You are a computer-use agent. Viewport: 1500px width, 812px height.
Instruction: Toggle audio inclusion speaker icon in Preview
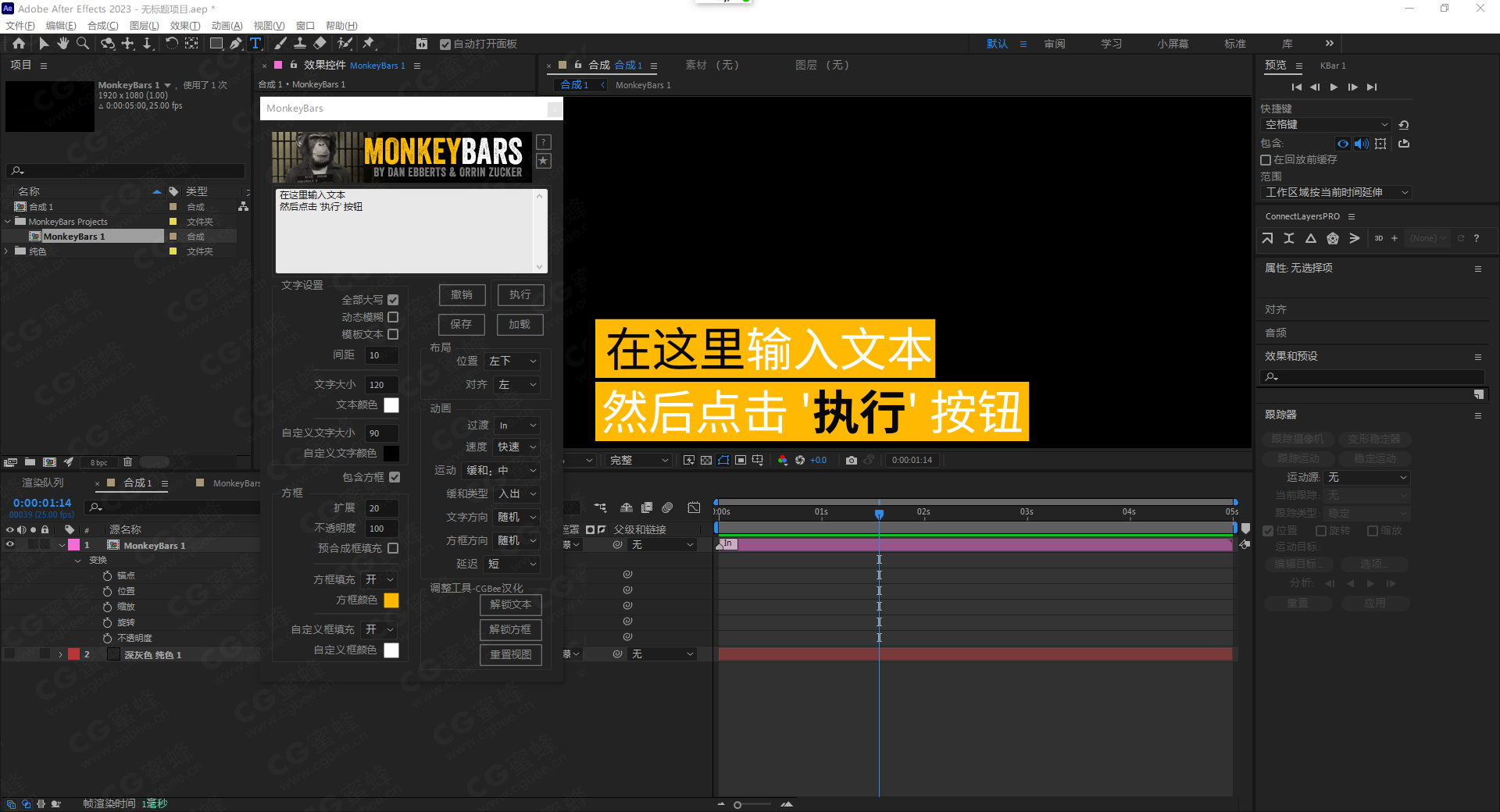pos(1362,144)
